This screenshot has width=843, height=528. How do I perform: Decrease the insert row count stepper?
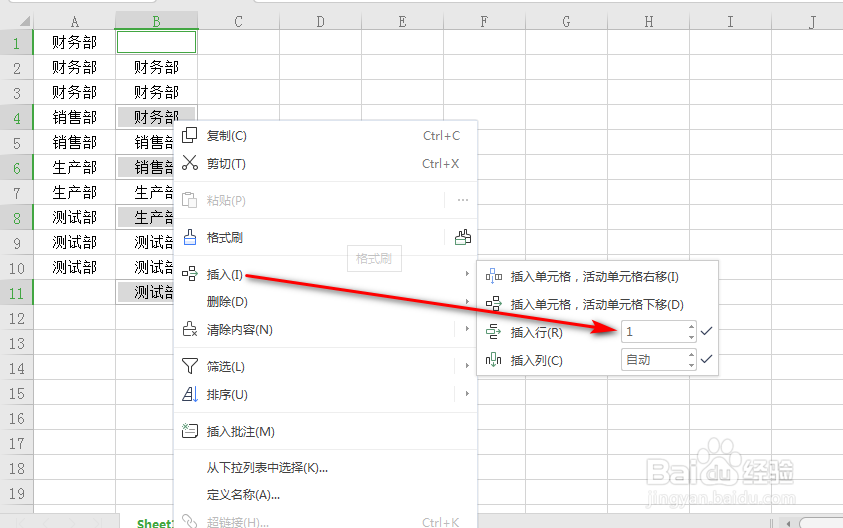point(691,337)
